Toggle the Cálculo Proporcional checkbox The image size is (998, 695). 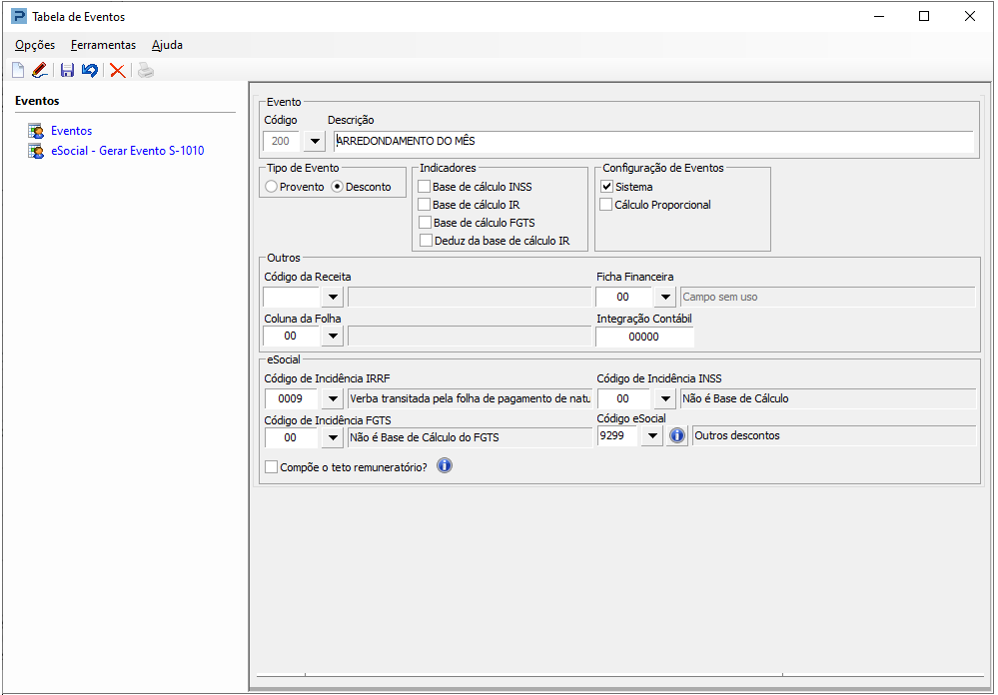[x=606, y=205]
